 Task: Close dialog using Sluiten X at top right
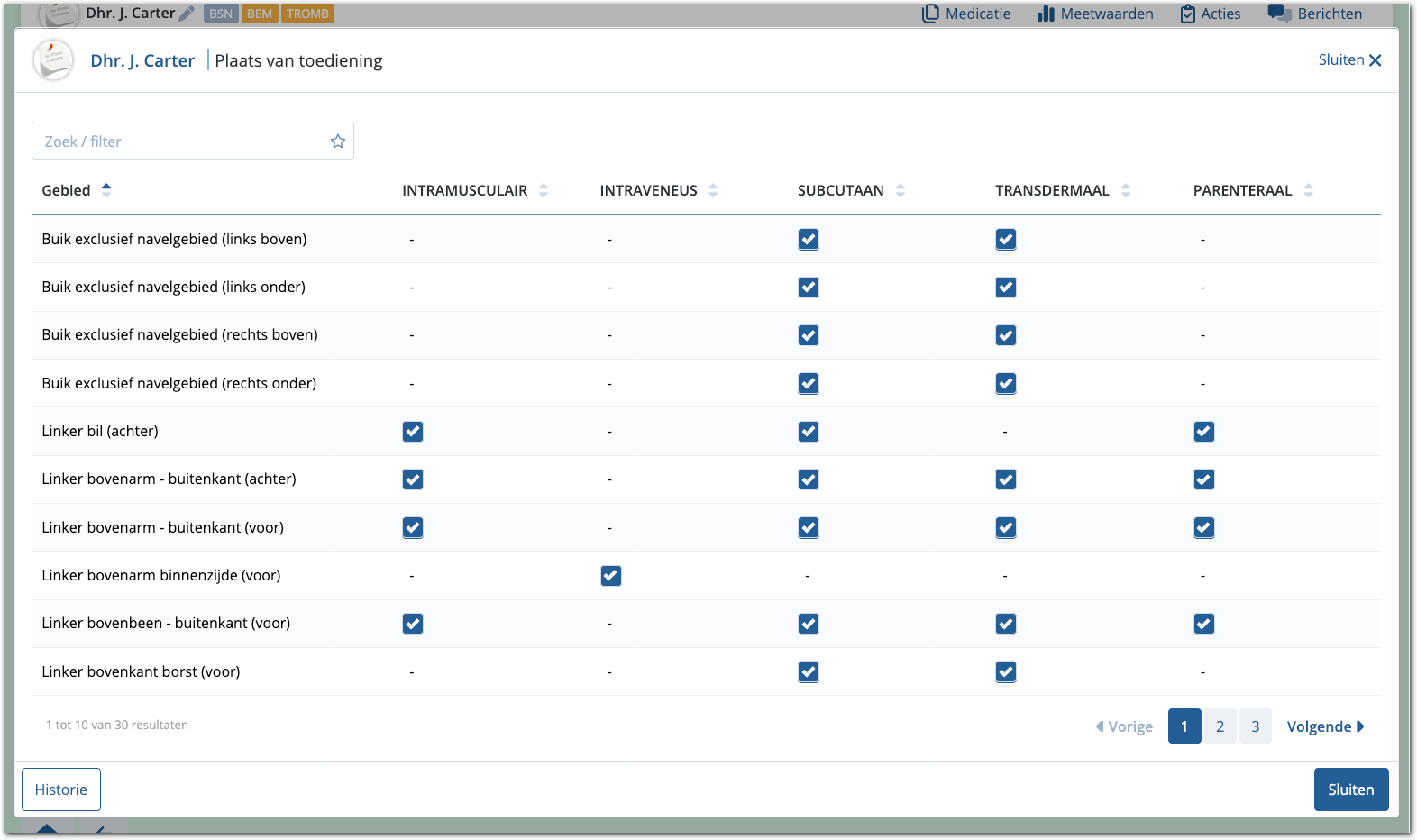coord(1349,60)
